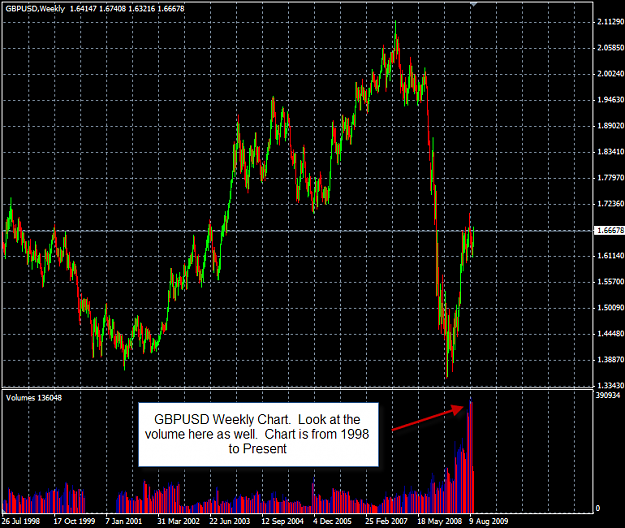Image resolution: width=625 pixels, height=528 pixels.
Task: Click the current price label 1.66678
Action: (x=610, y=230)
